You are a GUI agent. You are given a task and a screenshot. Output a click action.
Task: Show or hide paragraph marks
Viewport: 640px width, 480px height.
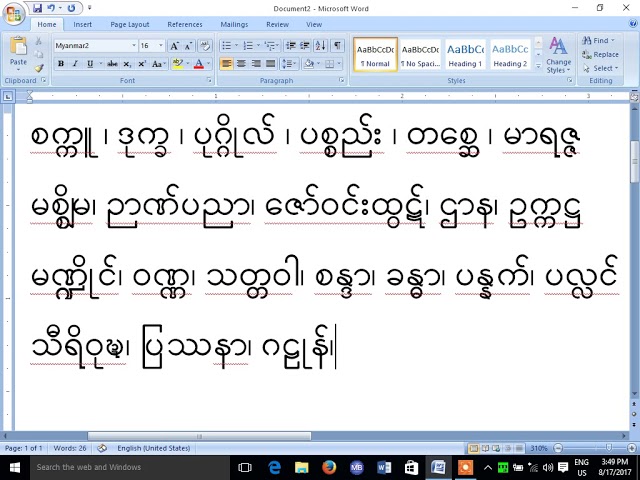(337, 46)
